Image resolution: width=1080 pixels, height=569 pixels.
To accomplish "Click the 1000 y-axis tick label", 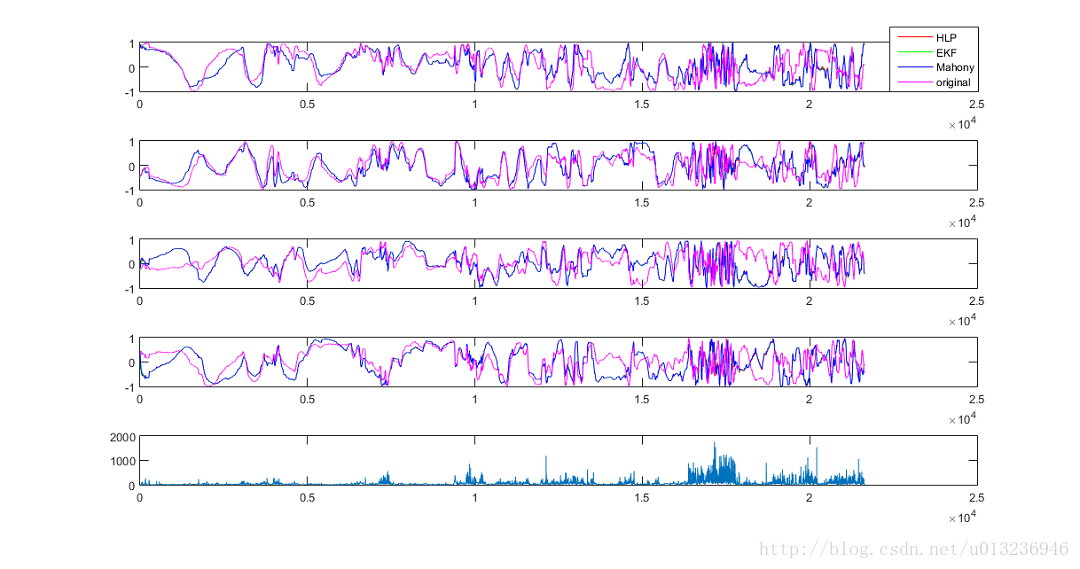I will [123, 461].
